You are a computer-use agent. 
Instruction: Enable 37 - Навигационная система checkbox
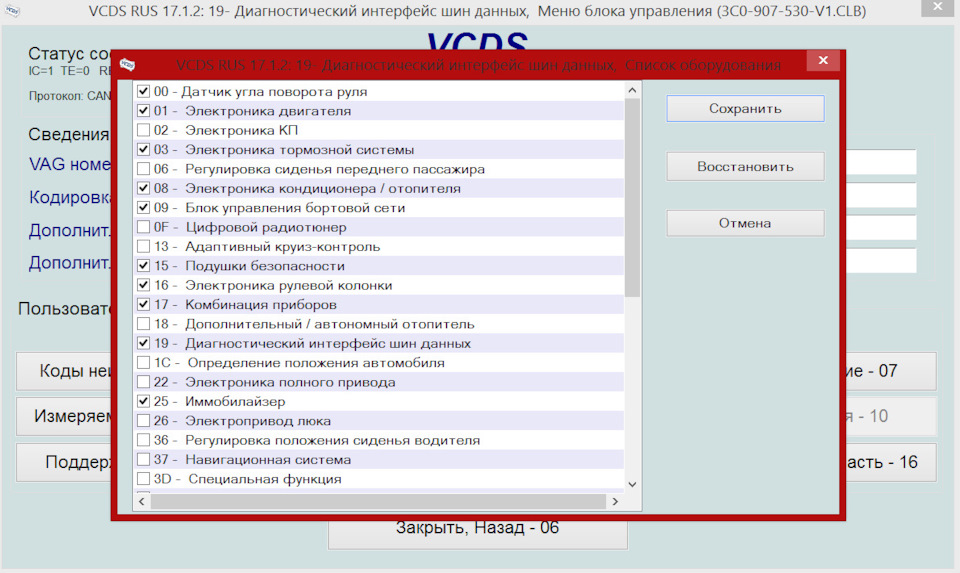click(x=143, y=460)
